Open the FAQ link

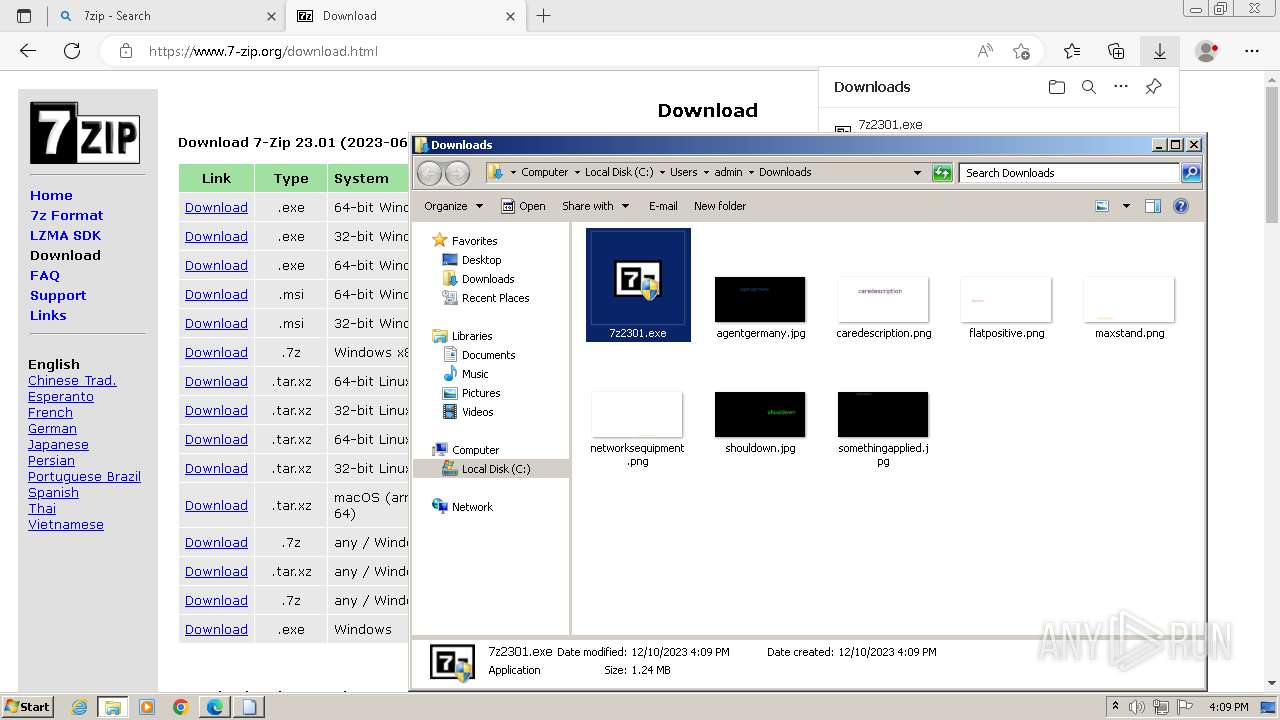pyautogui.click(x=45, y=275)
